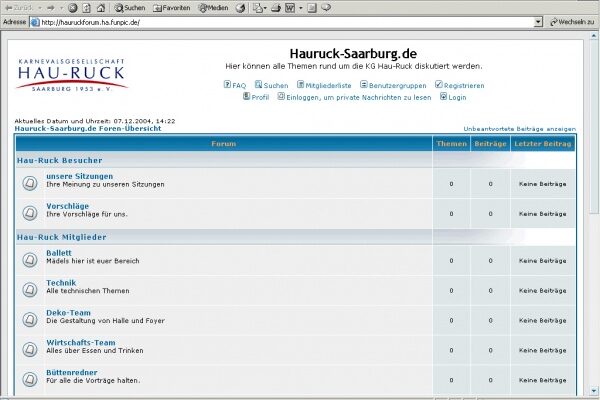
Task: Open the Ballett forum
Action: 59,253
